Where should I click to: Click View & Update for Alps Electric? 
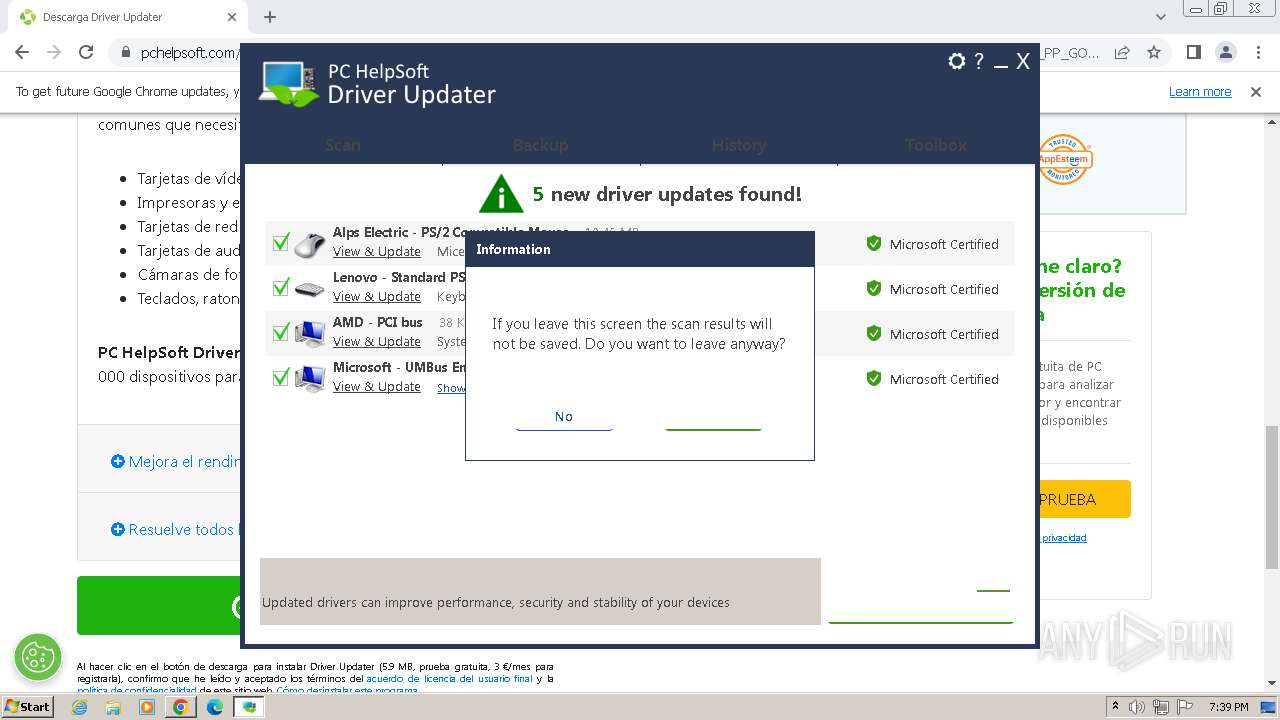(x=377, y=251)
